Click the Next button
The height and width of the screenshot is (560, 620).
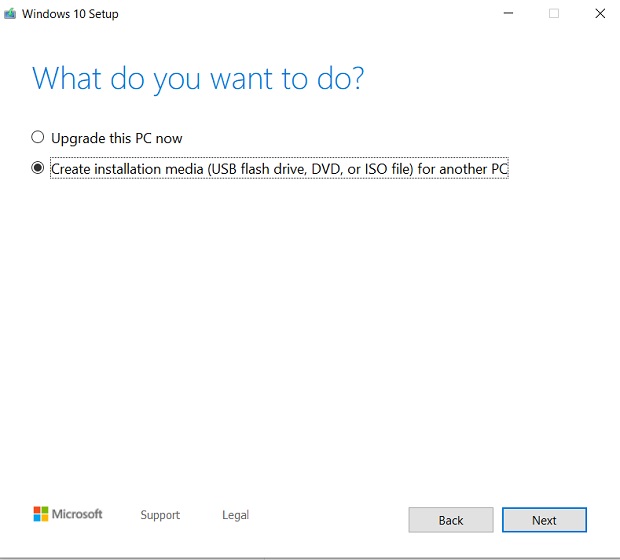click(544, 520)
